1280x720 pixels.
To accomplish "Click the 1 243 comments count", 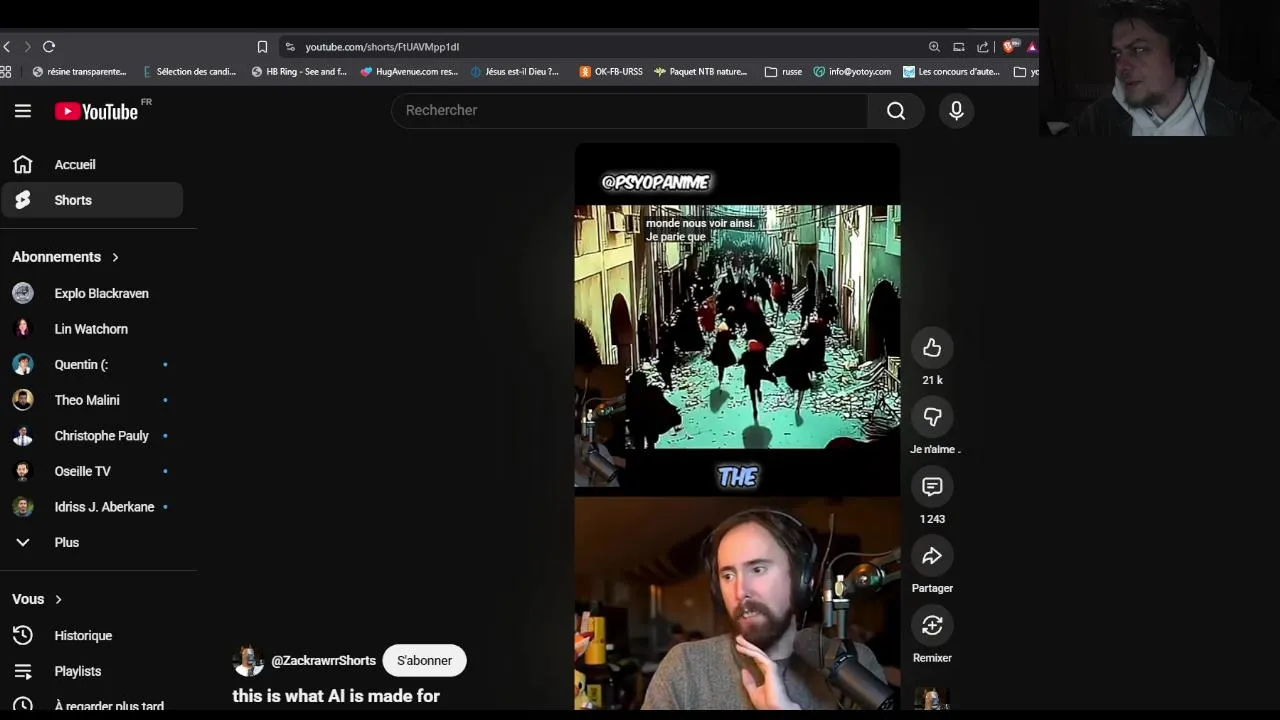I will coord(932,519).
